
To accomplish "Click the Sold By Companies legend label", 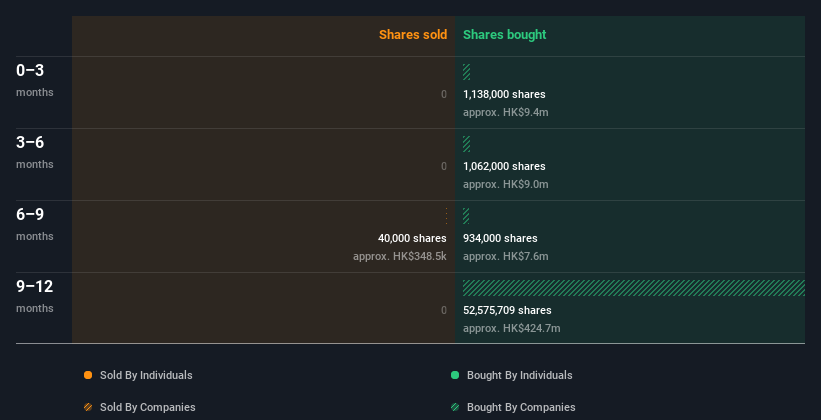I will click(148, 407).
